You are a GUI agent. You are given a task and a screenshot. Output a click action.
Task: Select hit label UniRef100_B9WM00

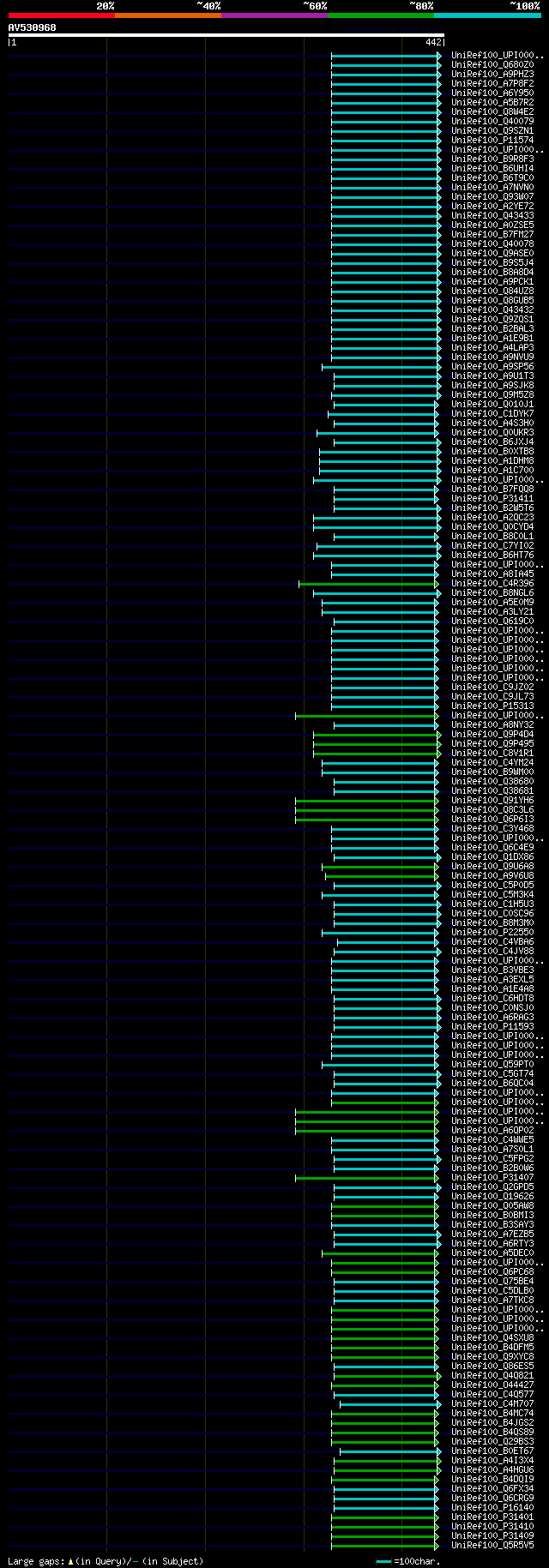(x=492, y=772)
